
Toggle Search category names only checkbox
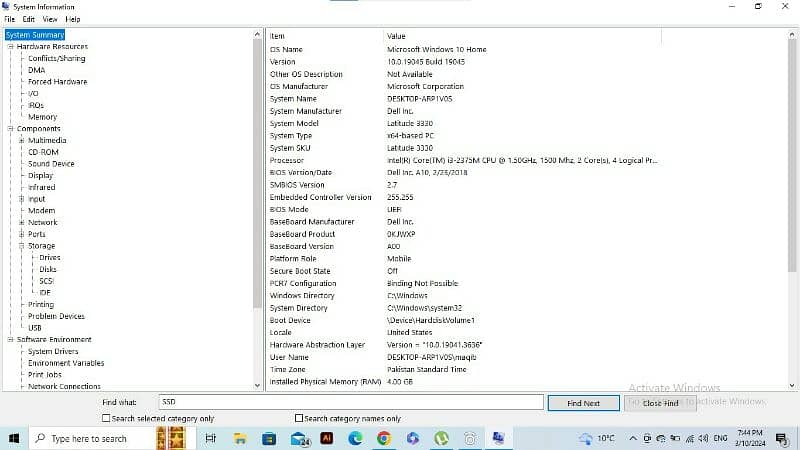pos(299,418)
